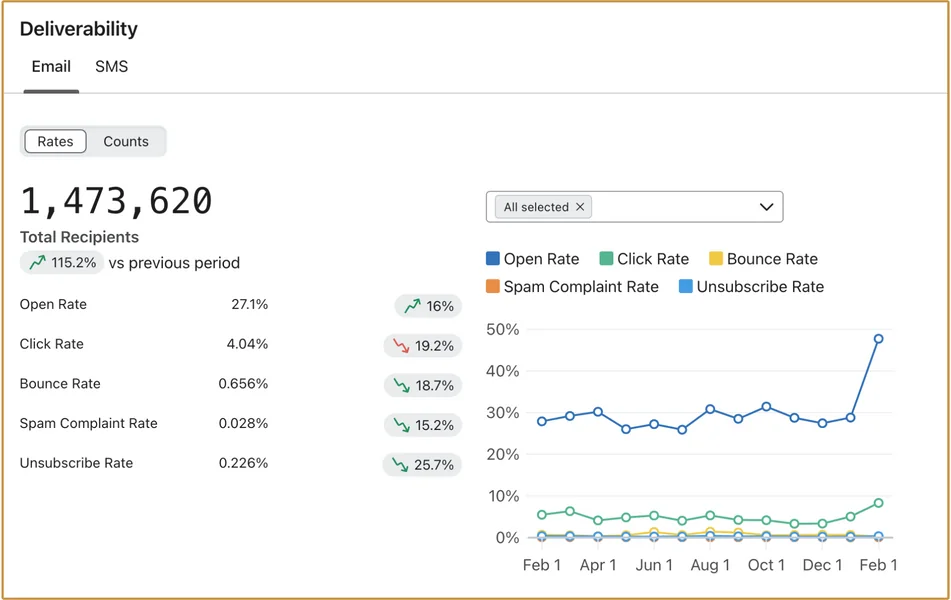Switch to the Email tab
This screenshot has height=600, width=951.
[51, 67]
